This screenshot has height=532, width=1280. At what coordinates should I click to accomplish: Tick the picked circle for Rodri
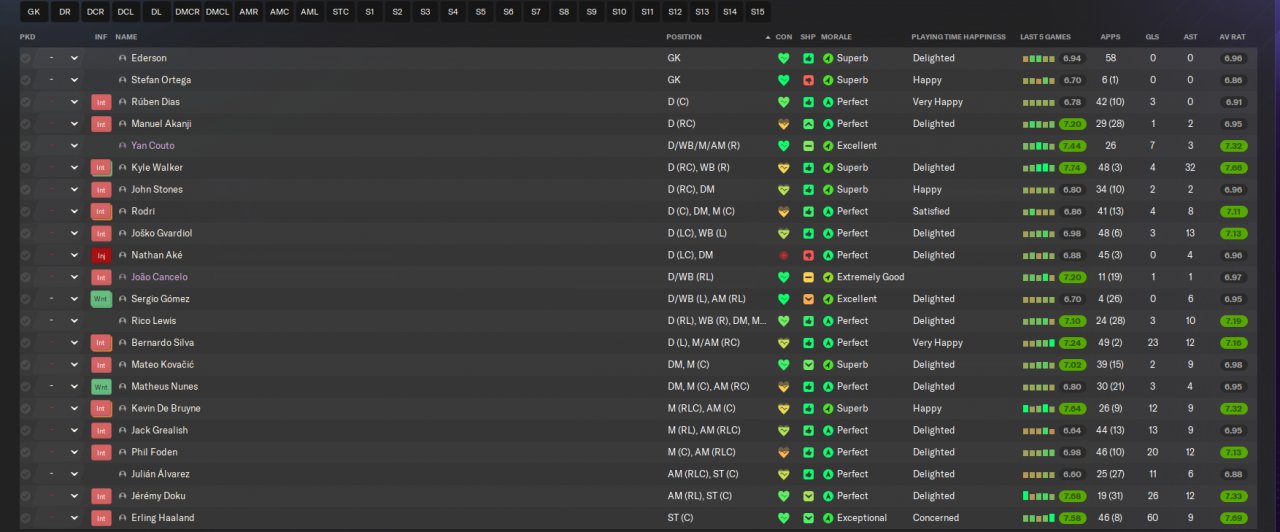25,212
